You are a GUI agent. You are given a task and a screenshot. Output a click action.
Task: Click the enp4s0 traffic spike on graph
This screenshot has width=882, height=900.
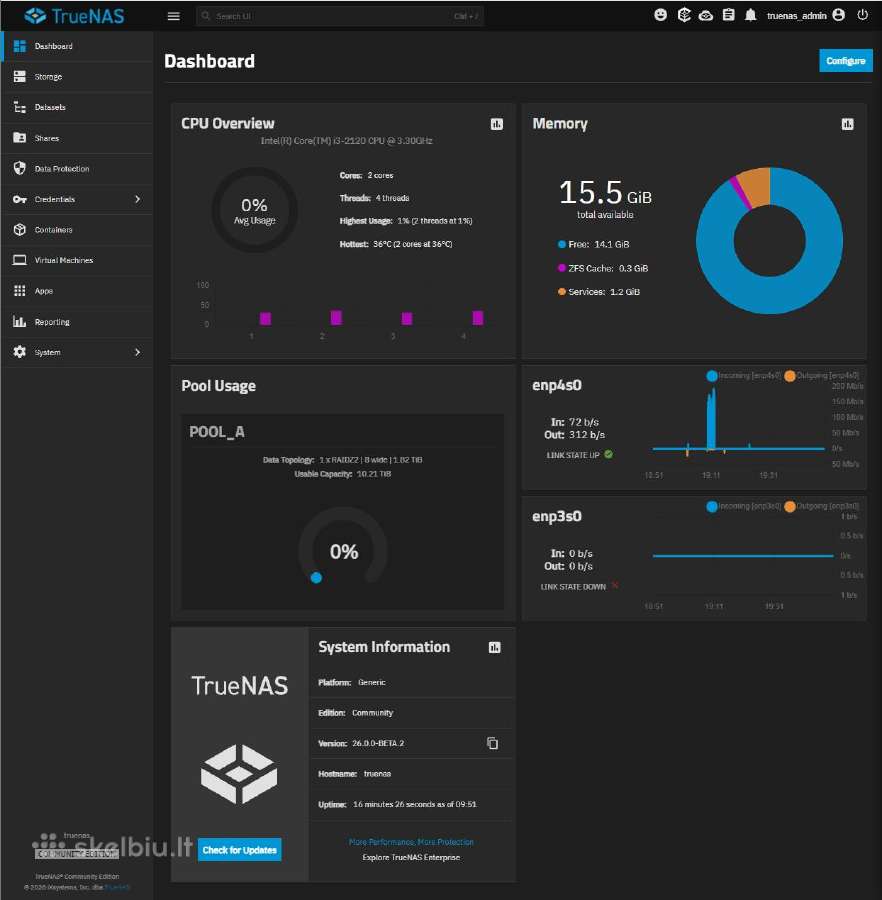pos(712,419)
